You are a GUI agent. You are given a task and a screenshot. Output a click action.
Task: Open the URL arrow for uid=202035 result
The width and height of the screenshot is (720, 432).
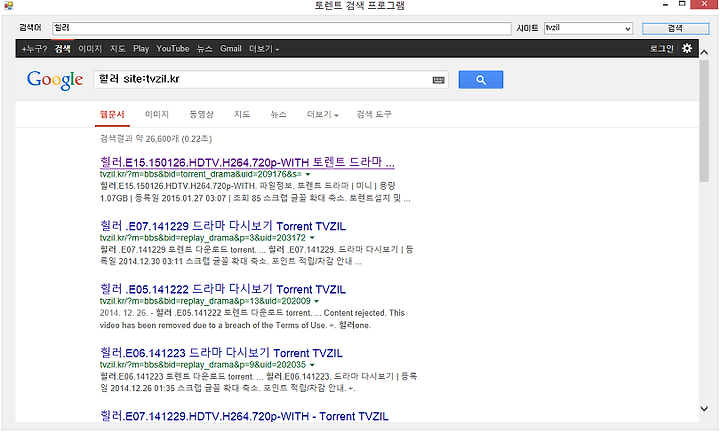click(x=312, y=365)
